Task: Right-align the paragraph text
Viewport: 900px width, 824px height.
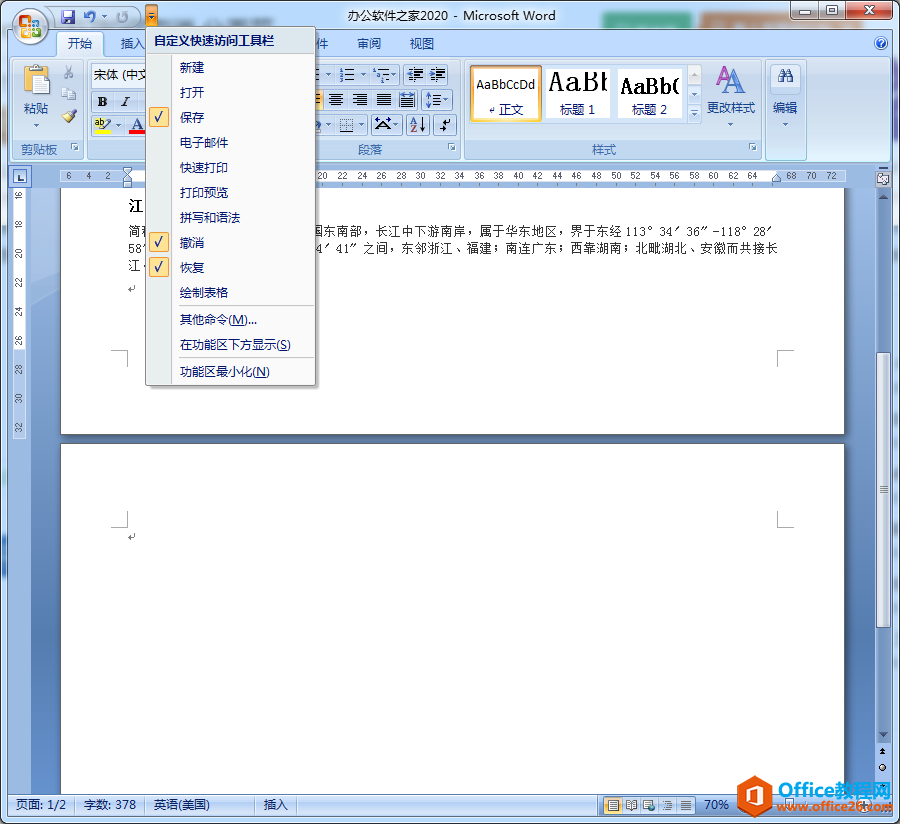Action: [360, 100]
